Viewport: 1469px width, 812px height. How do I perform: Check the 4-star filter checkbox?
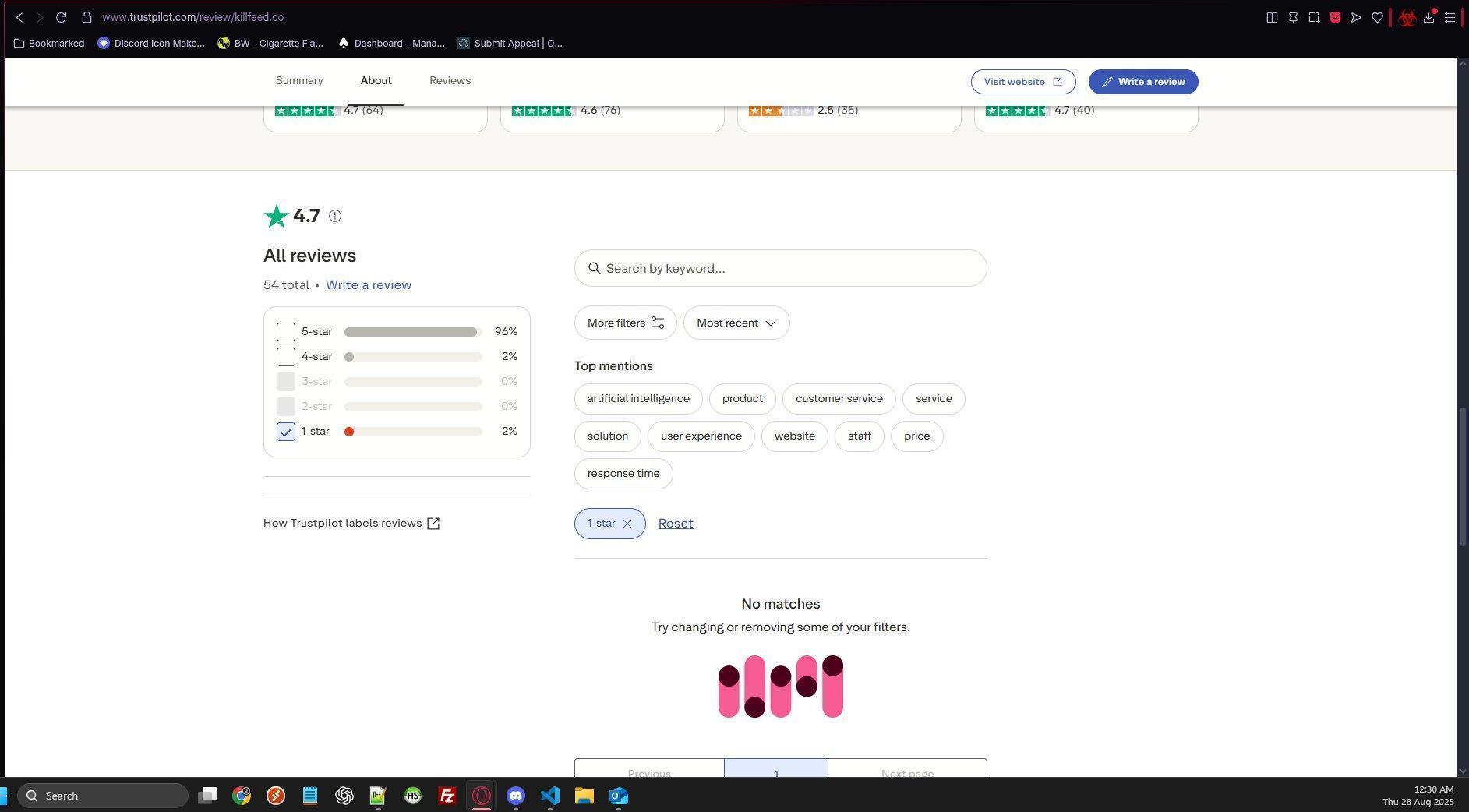[286, 357]
